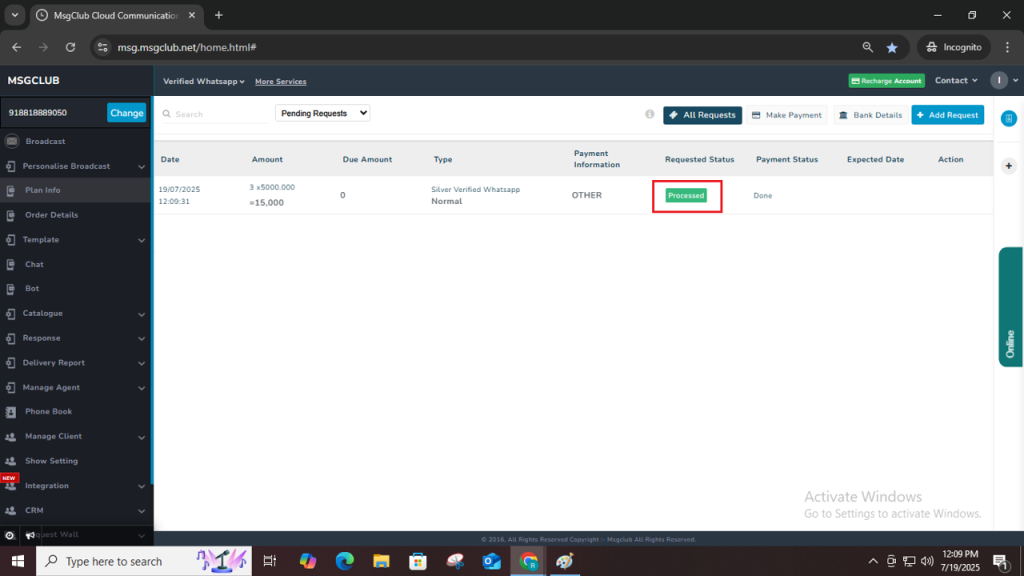Reload the page with refresh icon
The image size is (1024, 576).
[x=71, y=47]
